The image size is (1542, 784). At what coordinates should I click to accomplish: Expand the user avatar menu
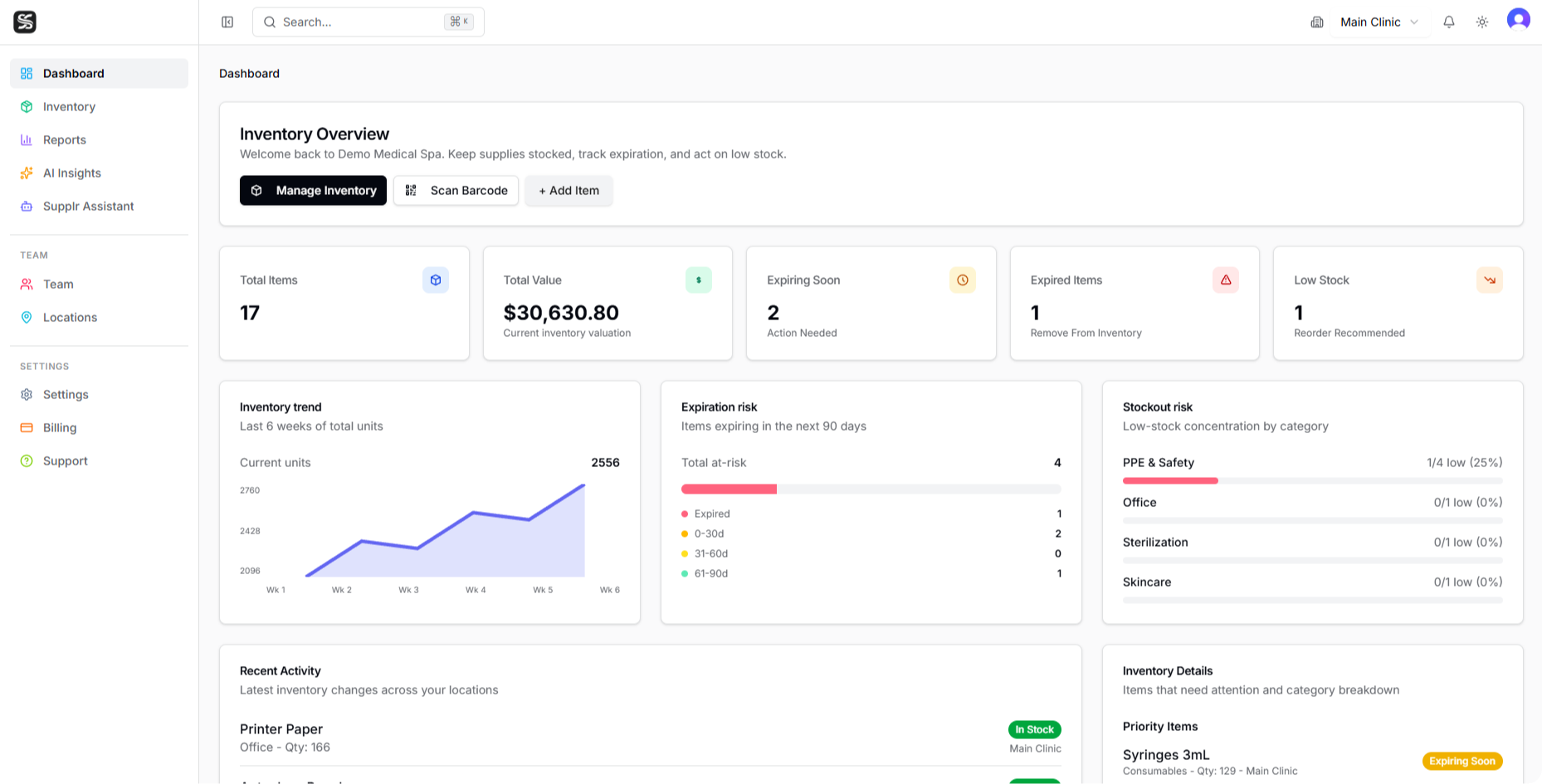1518,20
